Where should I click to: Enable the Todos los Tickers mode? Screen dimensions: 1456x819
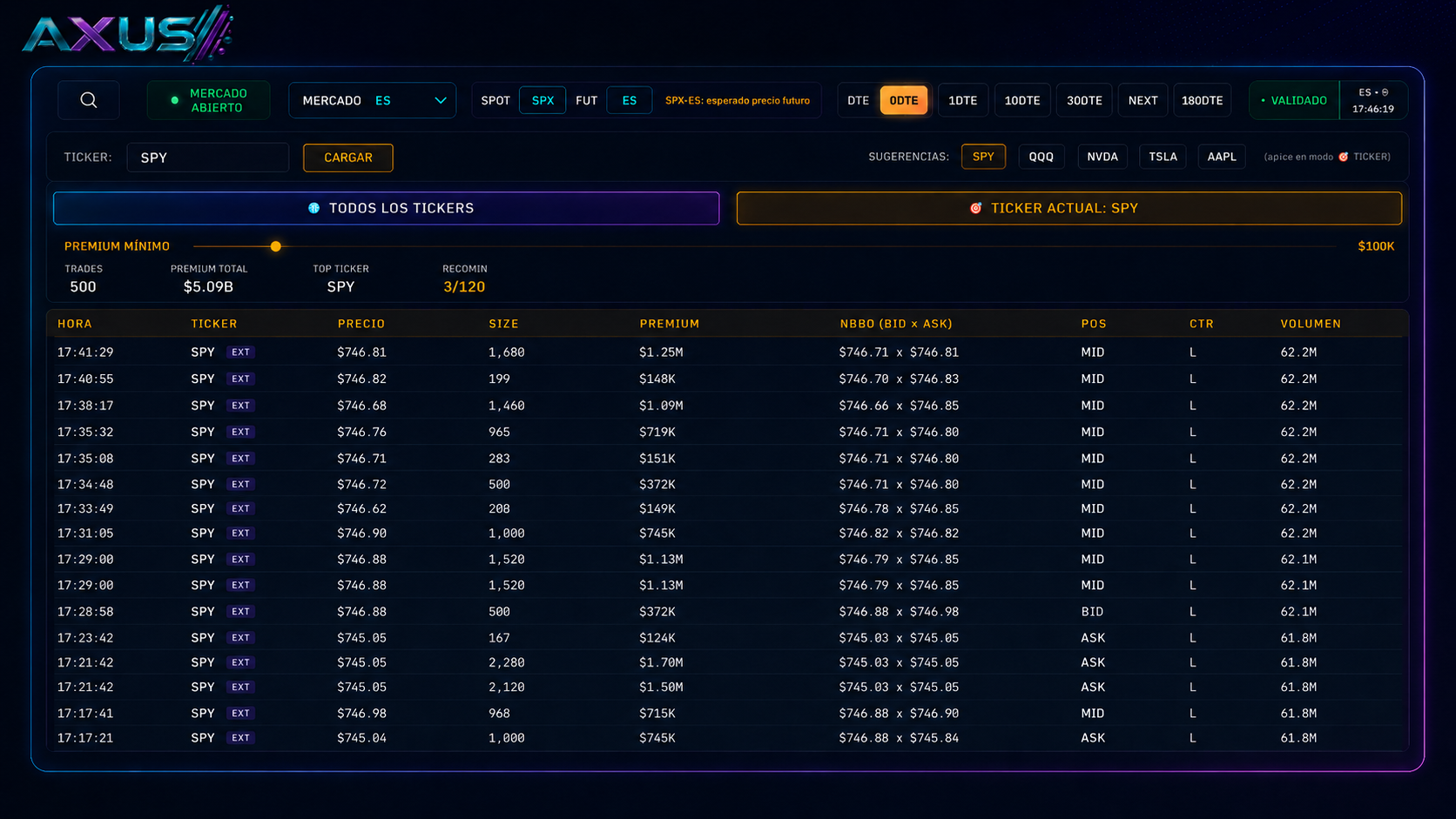(387, 208)
